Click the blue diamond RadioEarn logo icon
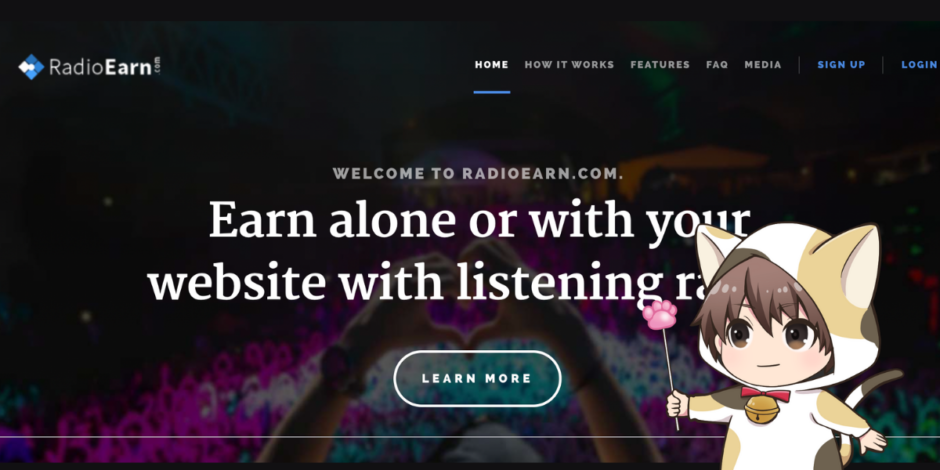 click(31, 67)
